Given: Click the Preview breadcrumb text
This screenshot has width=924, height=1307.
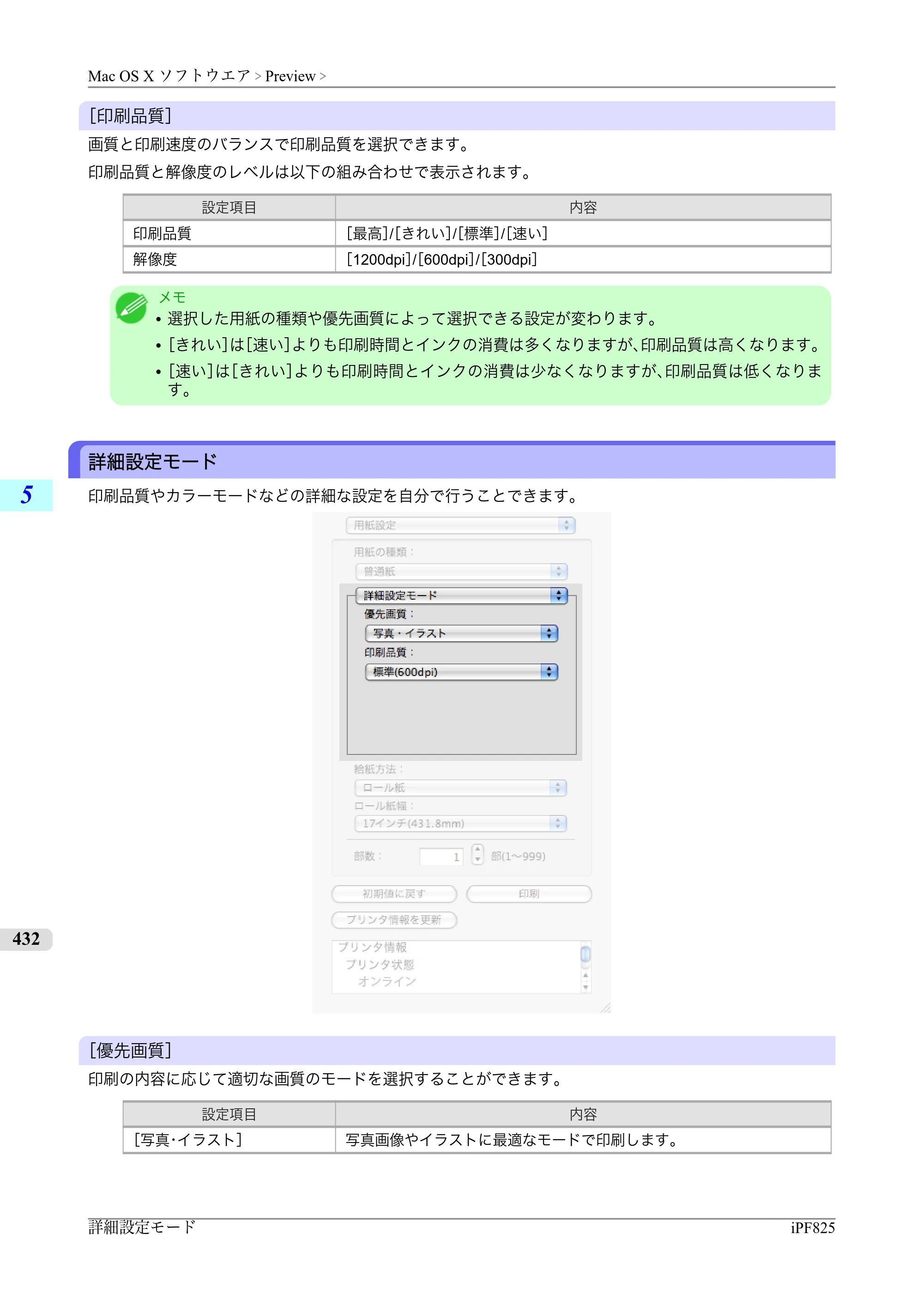Looking at the screenshot, I should tap(290, 76).
